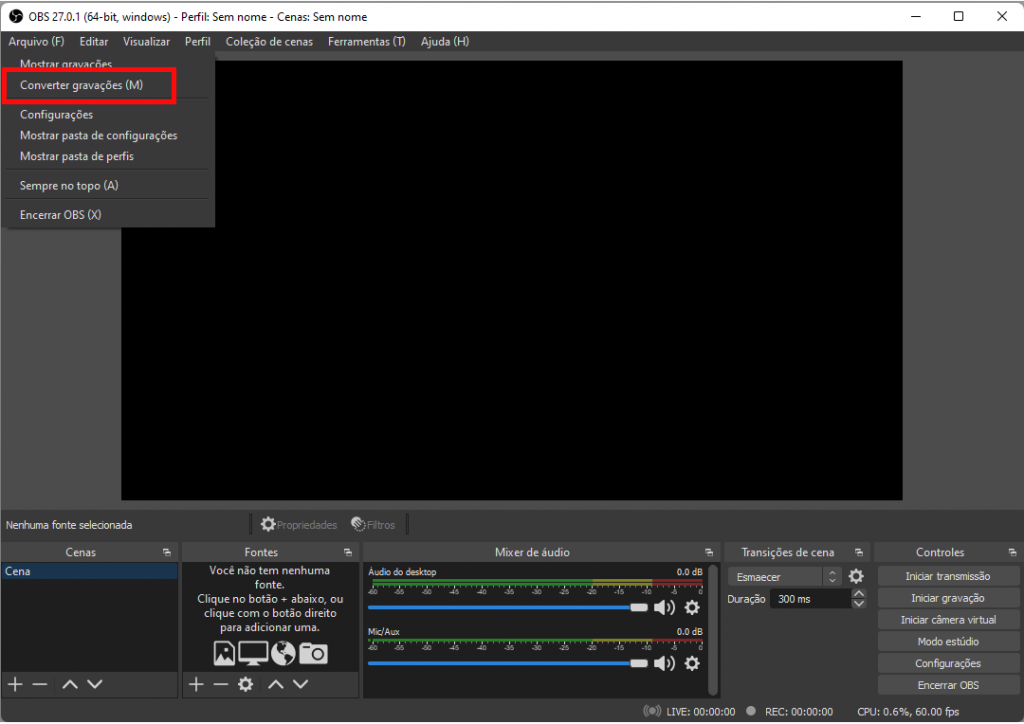Click Iniciar gravação button

(947, 598)
